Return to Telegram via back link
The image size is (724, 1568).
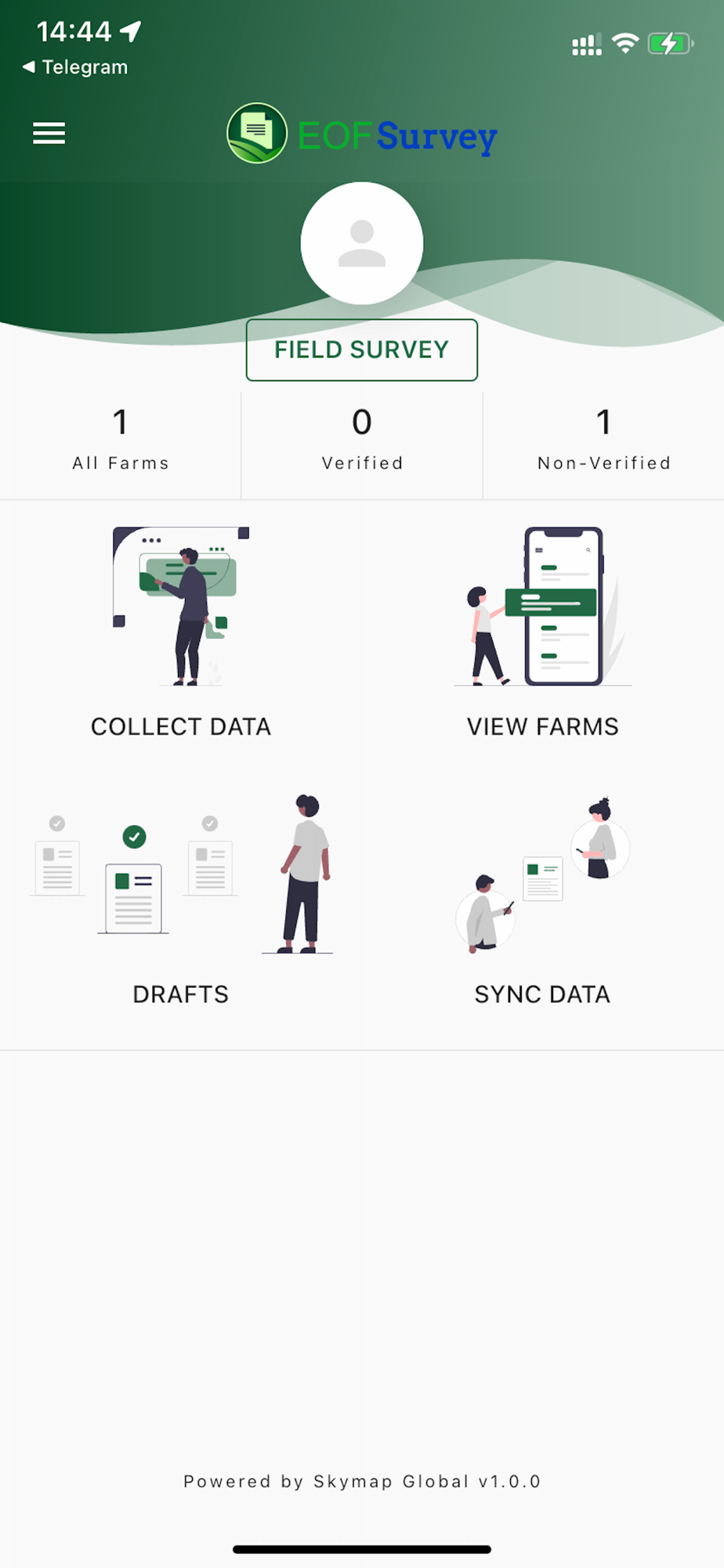coord(75,67)
